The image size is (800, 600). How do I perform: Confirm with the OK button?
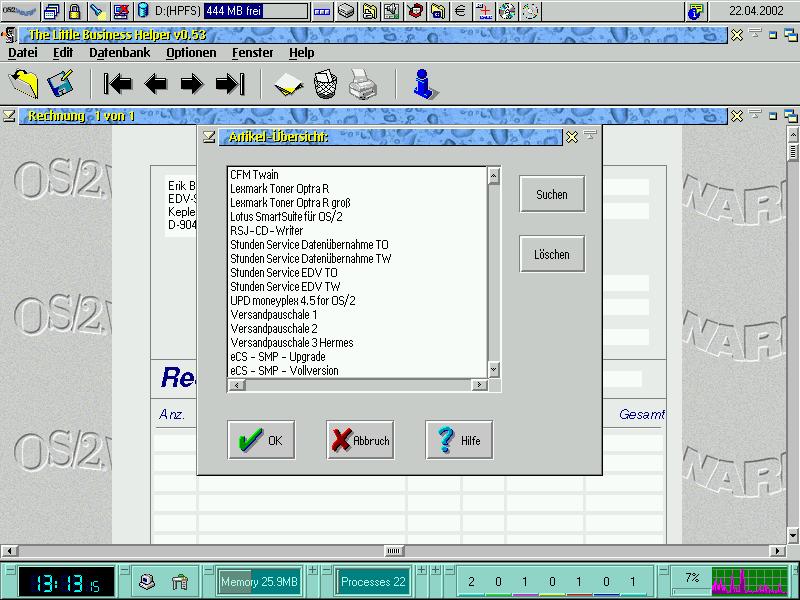click(x=261, y=440)
